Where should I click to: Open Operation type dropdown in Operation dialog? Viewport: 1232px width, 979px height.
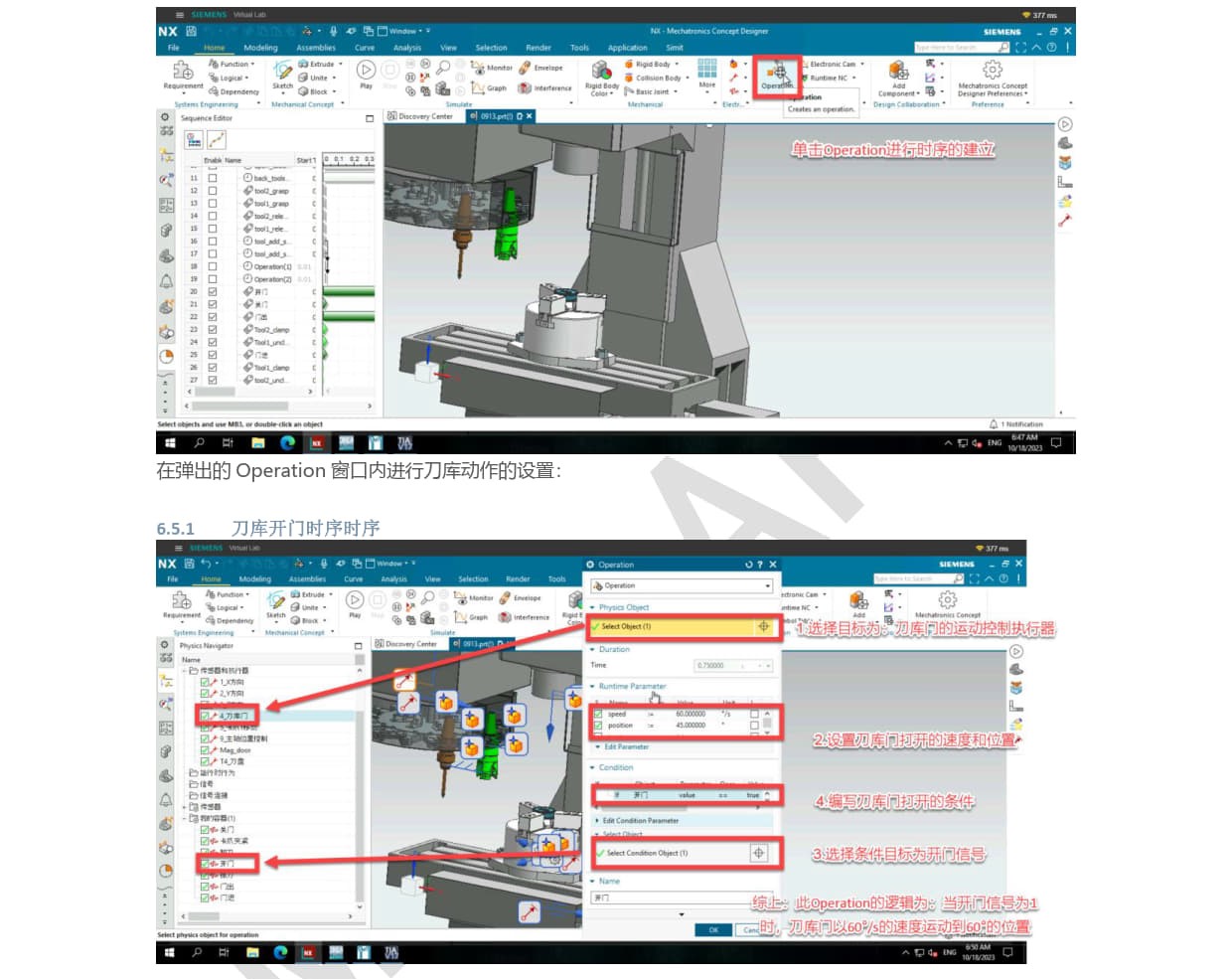click(x=681, y=585)
